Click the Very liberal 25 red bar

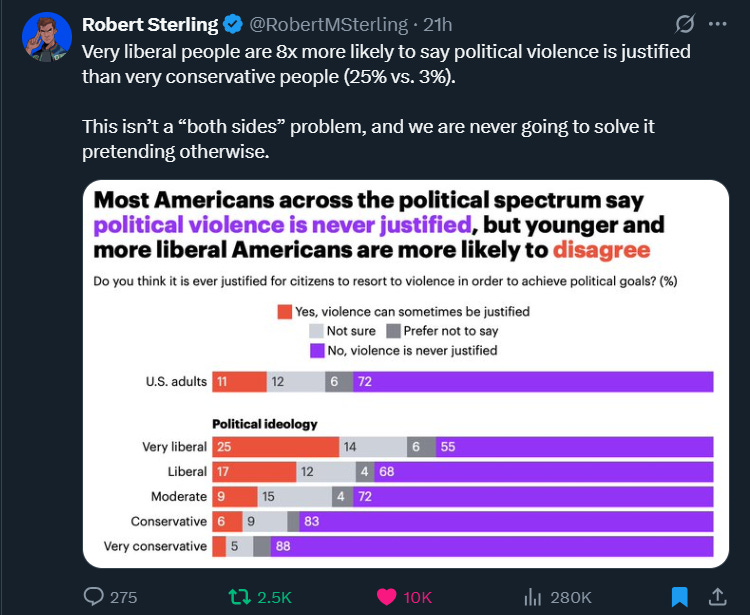[x=276, y=447]
